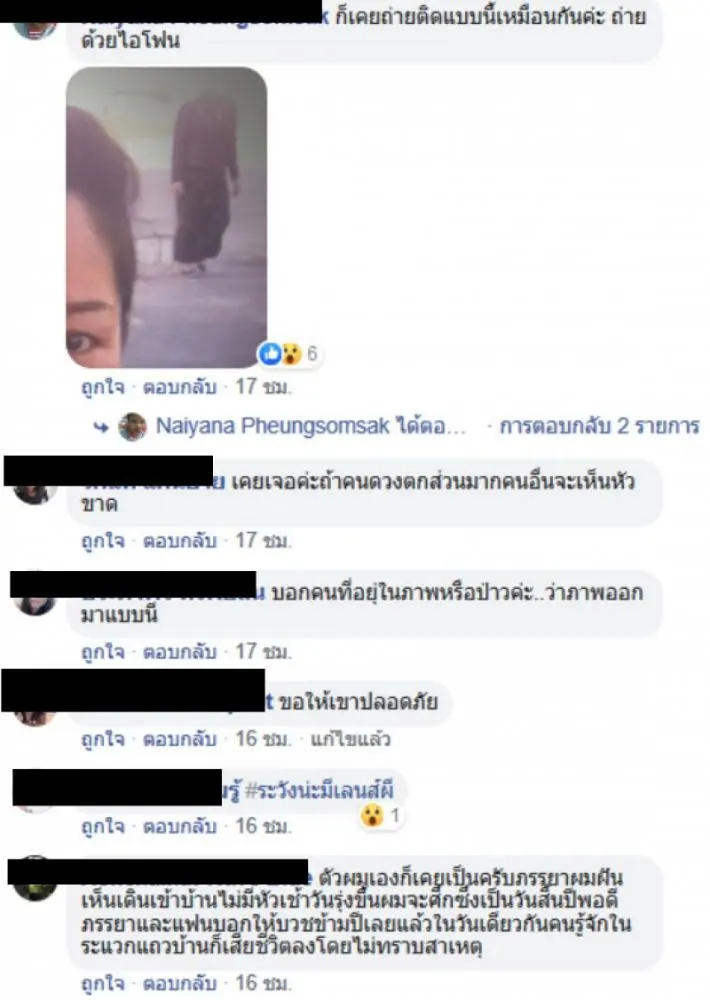Image resolution: width=710 pixels, height=1000 pixels.
Task: Reply to the comment ending with มาแบบนี้
Action: click(x=179, y=652)
